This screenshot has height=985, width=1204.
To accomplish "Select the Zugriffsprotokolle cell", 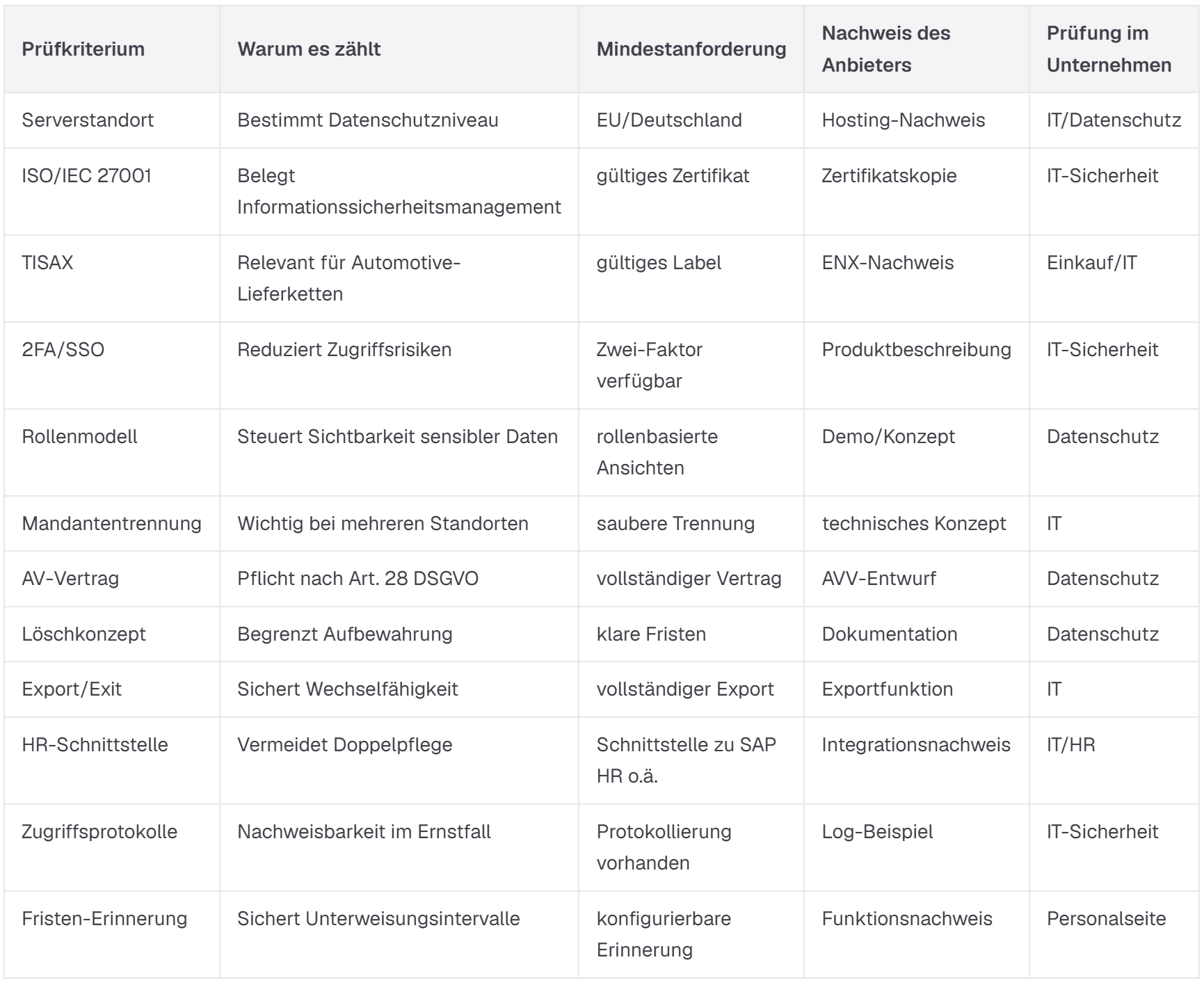I will tap(99, 832).
